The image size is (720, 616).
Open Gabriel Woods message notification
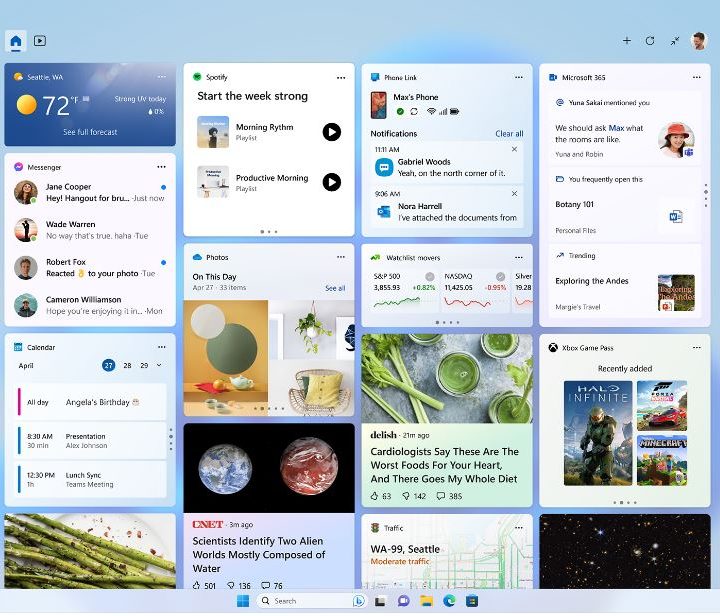[447, 162]
